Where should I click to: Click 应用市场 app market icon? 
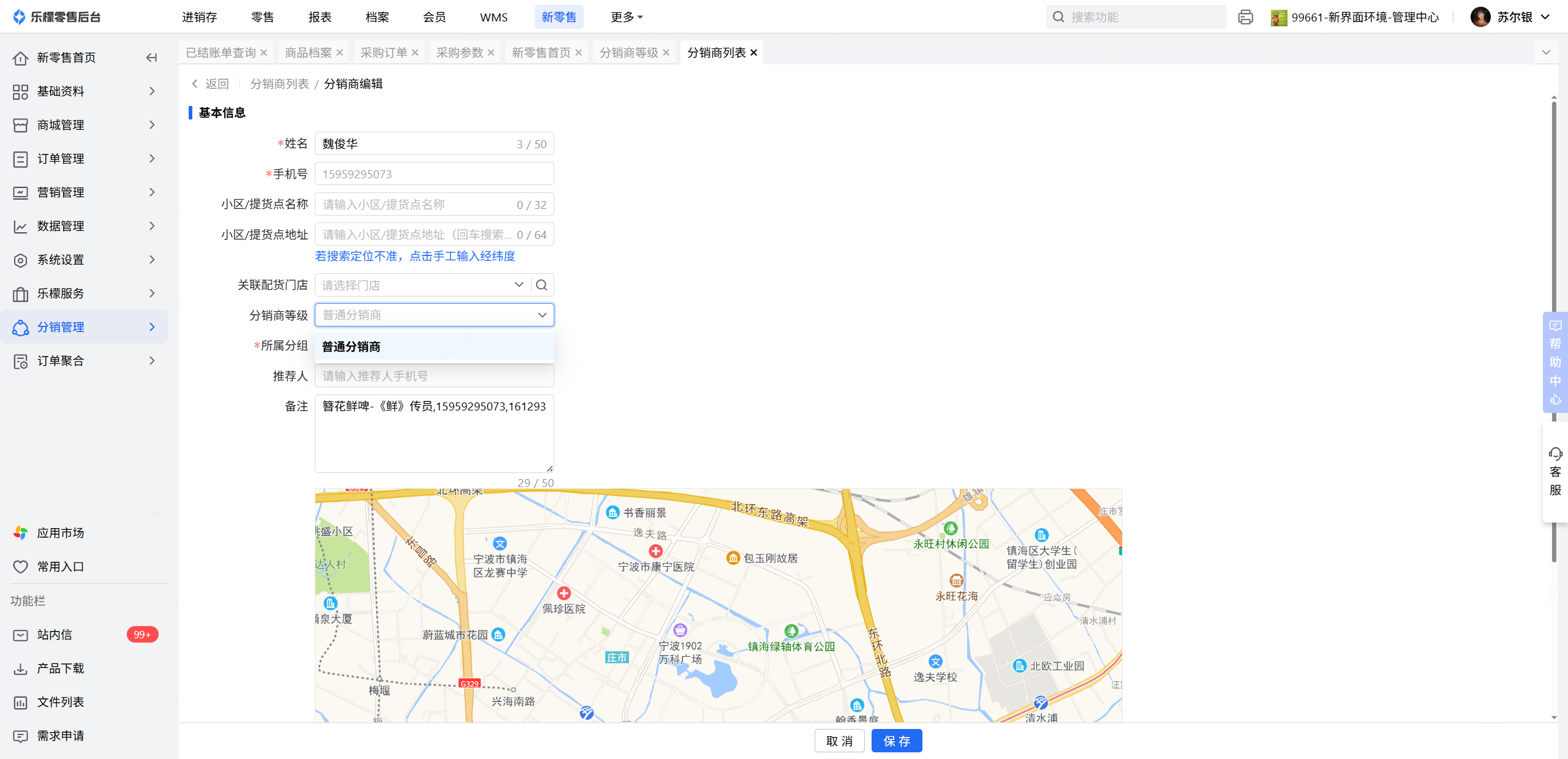(20, 533)
